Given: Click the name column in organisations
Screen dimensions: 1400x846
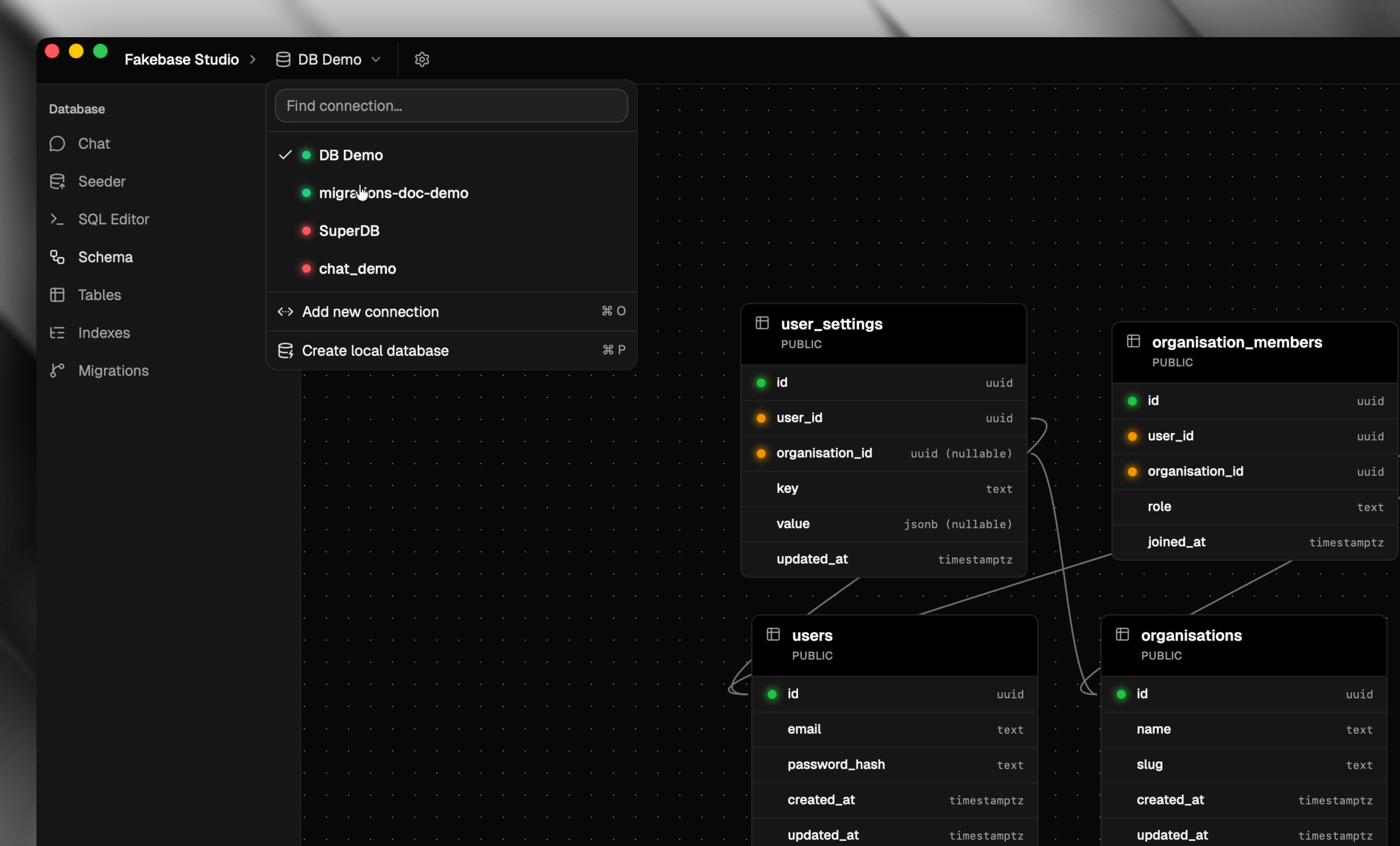Looking at the screenshot, I should click(x=1244, y=729).
